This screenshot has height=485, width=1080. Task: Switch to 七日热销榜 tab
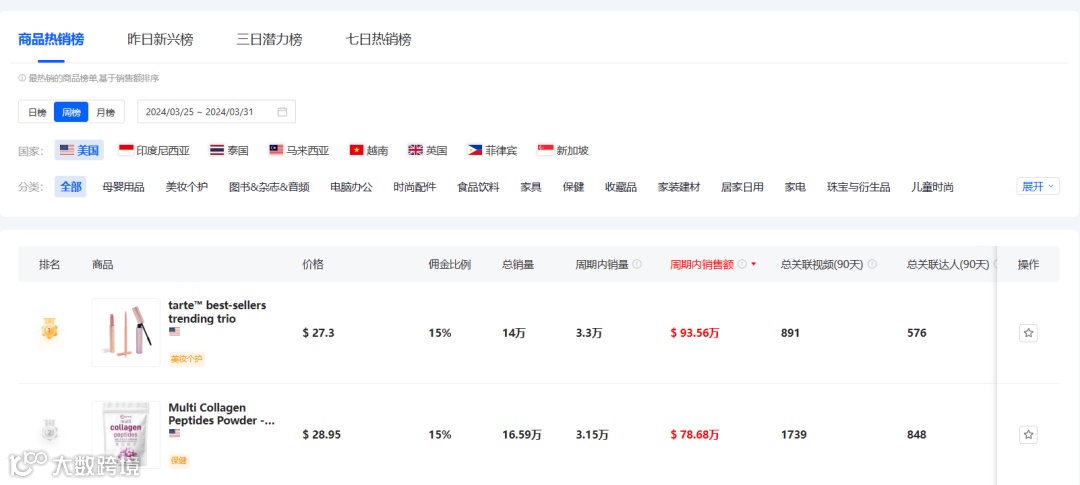click(379, 39)
